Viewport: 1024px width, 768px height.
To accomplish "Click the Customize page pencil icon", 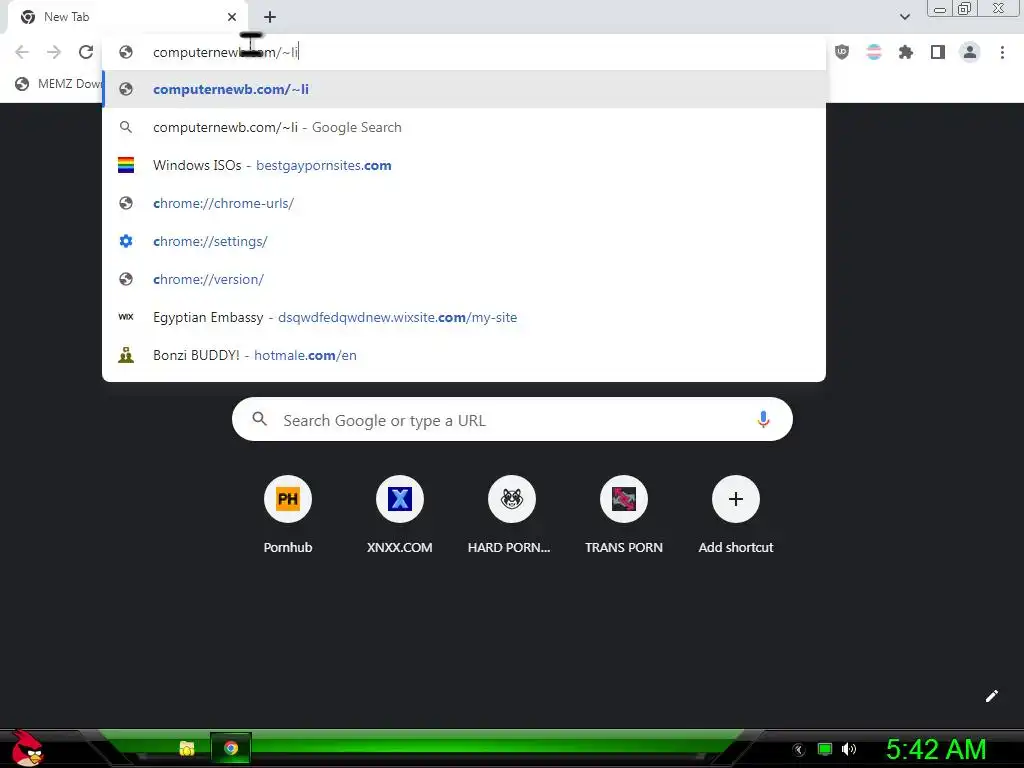I will (991, 696).
